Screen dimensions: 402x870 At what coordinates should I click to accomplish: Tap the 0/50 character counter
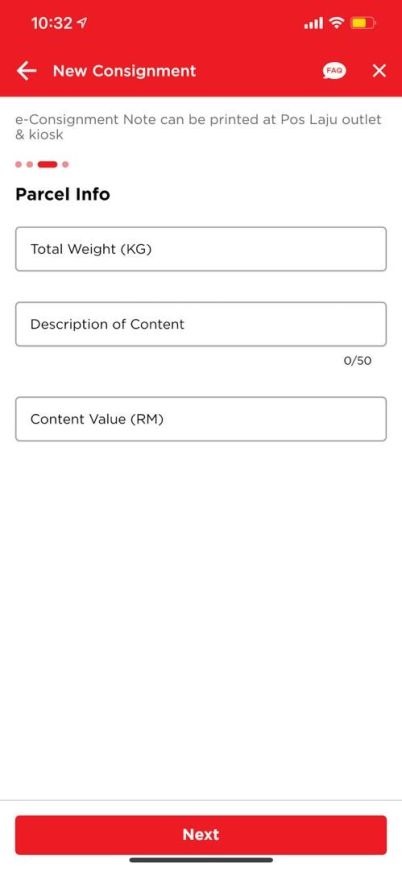tap(358, 361)
